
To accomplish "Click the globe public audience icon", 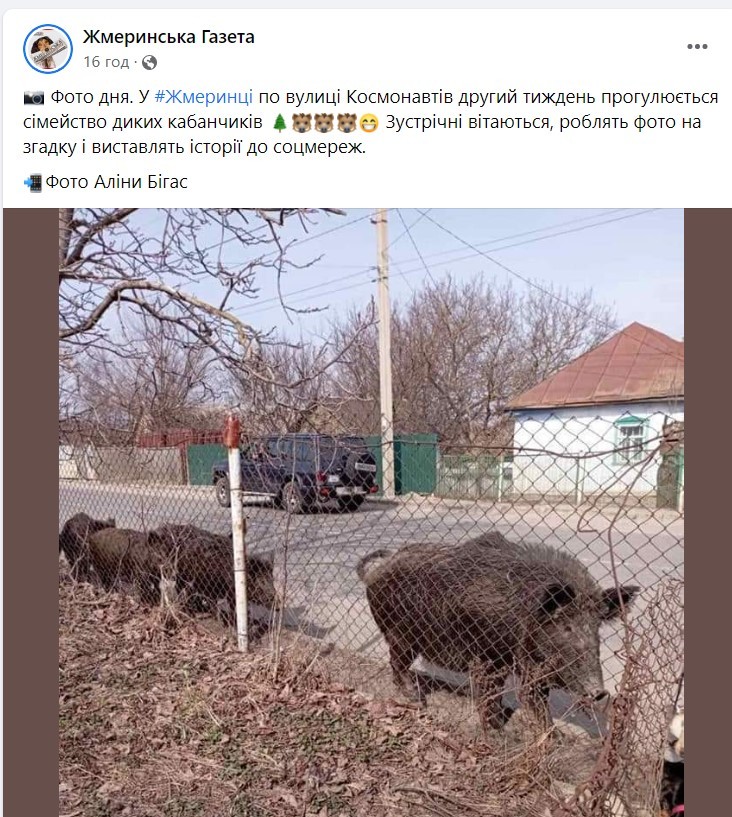I will pyautogui.click(x=149, y=63).
